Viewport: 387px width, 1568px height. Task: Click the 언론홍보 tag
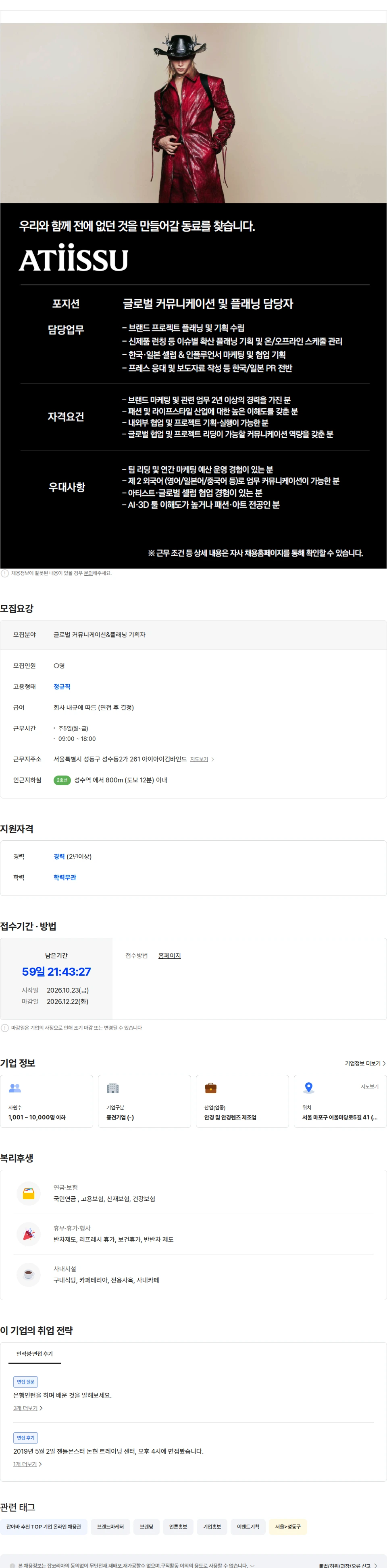(178, 1526)
